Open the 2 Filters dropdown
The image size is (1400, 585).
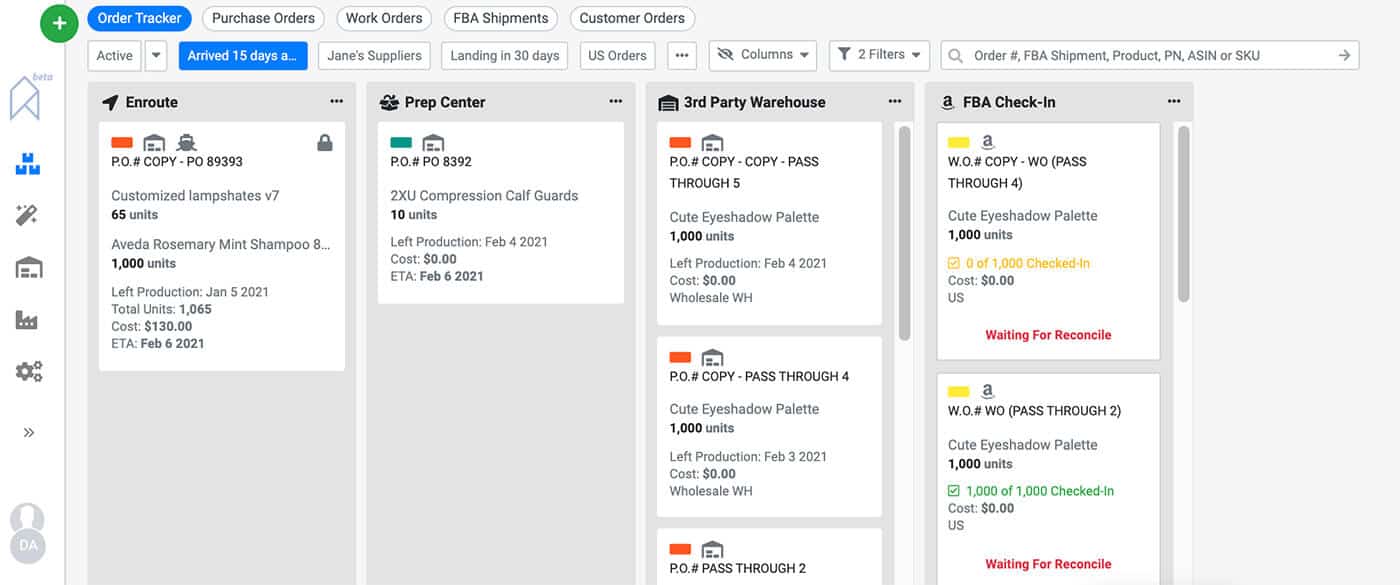[878, 55]
